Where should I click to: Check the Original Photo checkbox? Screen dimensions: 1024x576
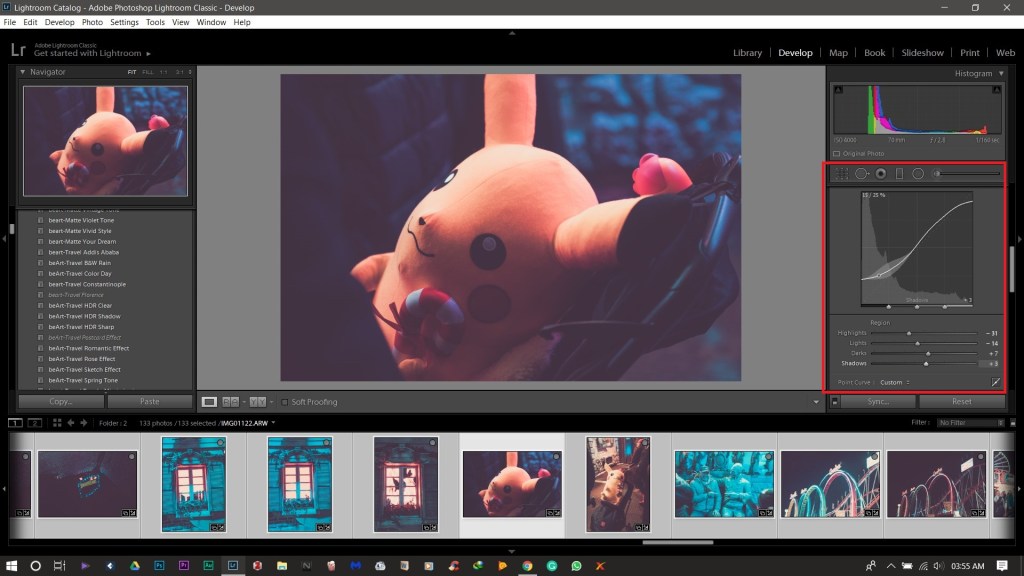tap(837, 153)
